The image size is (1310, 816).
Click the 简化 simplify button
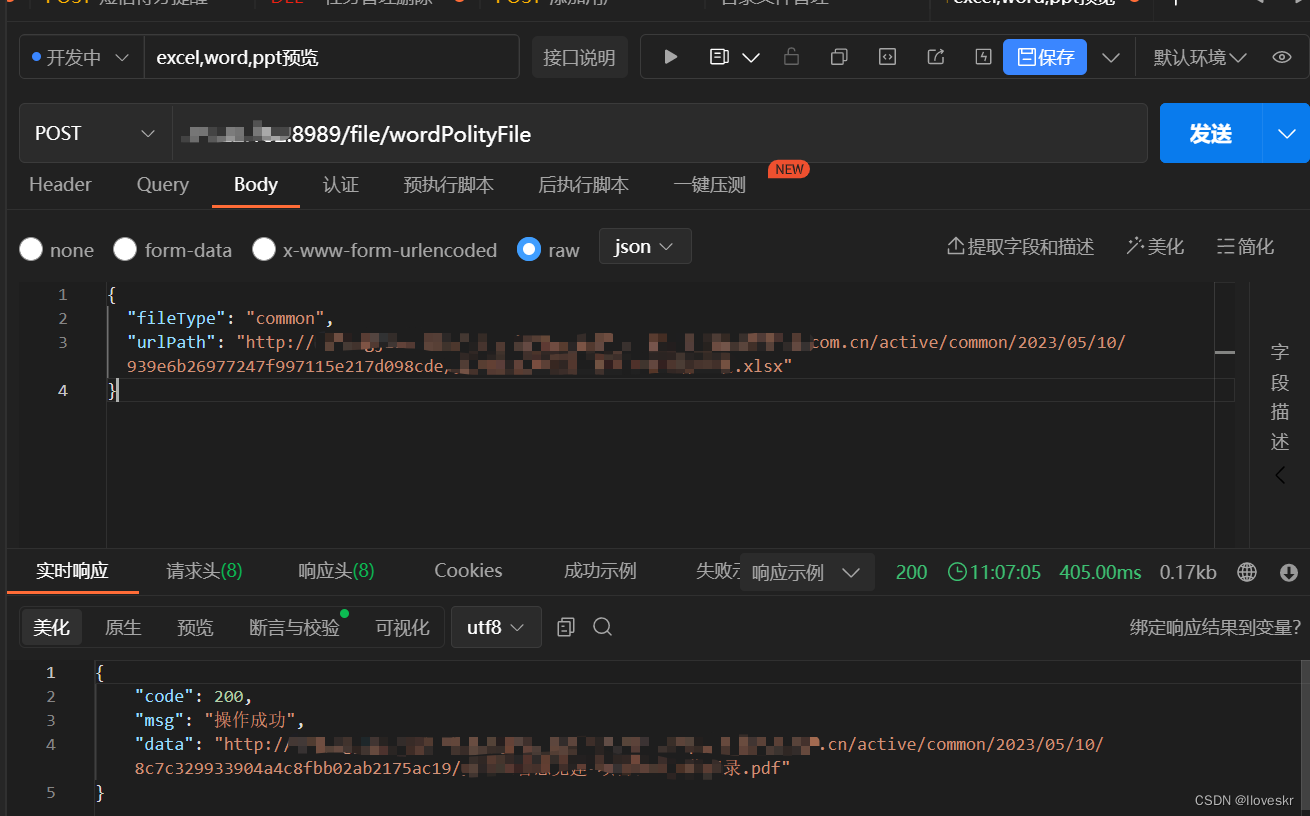1245,246
